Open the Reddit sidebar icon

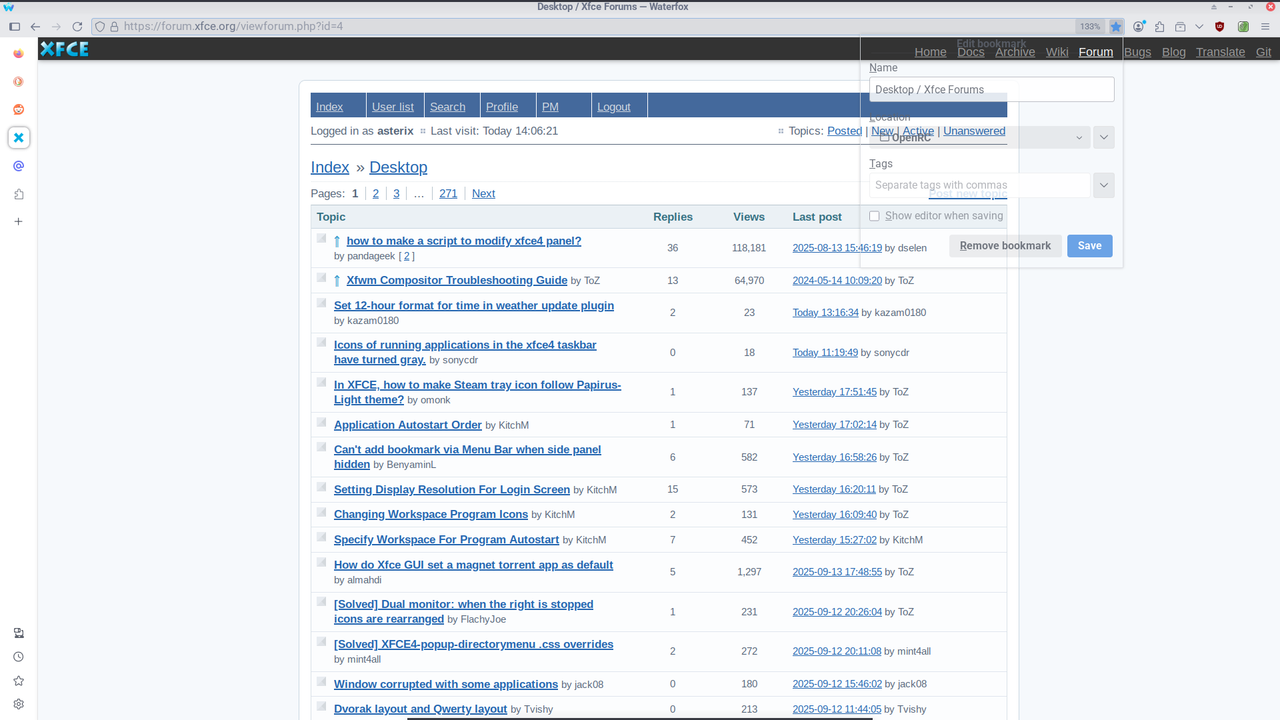(18, 110)
